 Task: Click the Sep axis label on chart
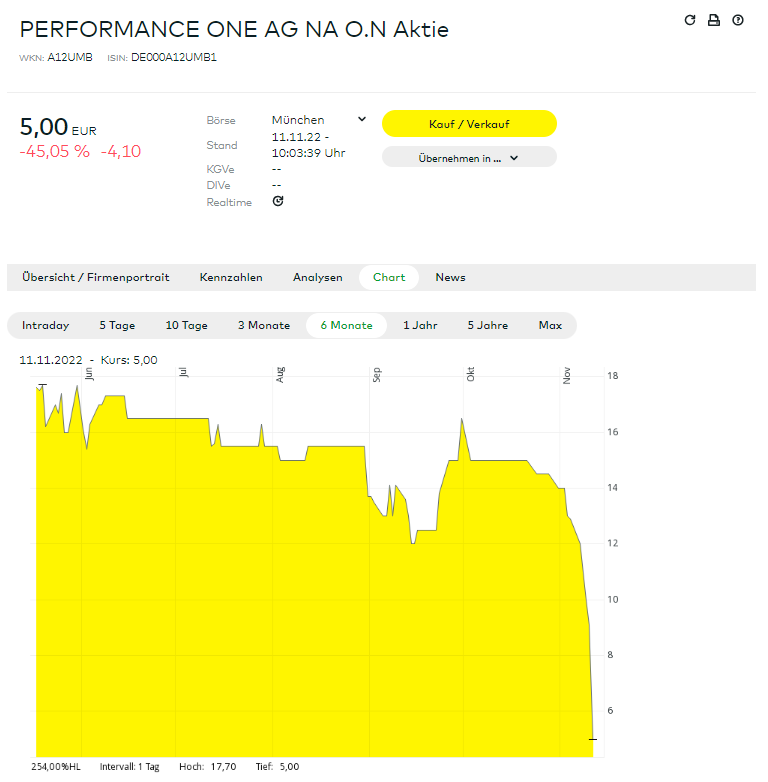point(377,375)
